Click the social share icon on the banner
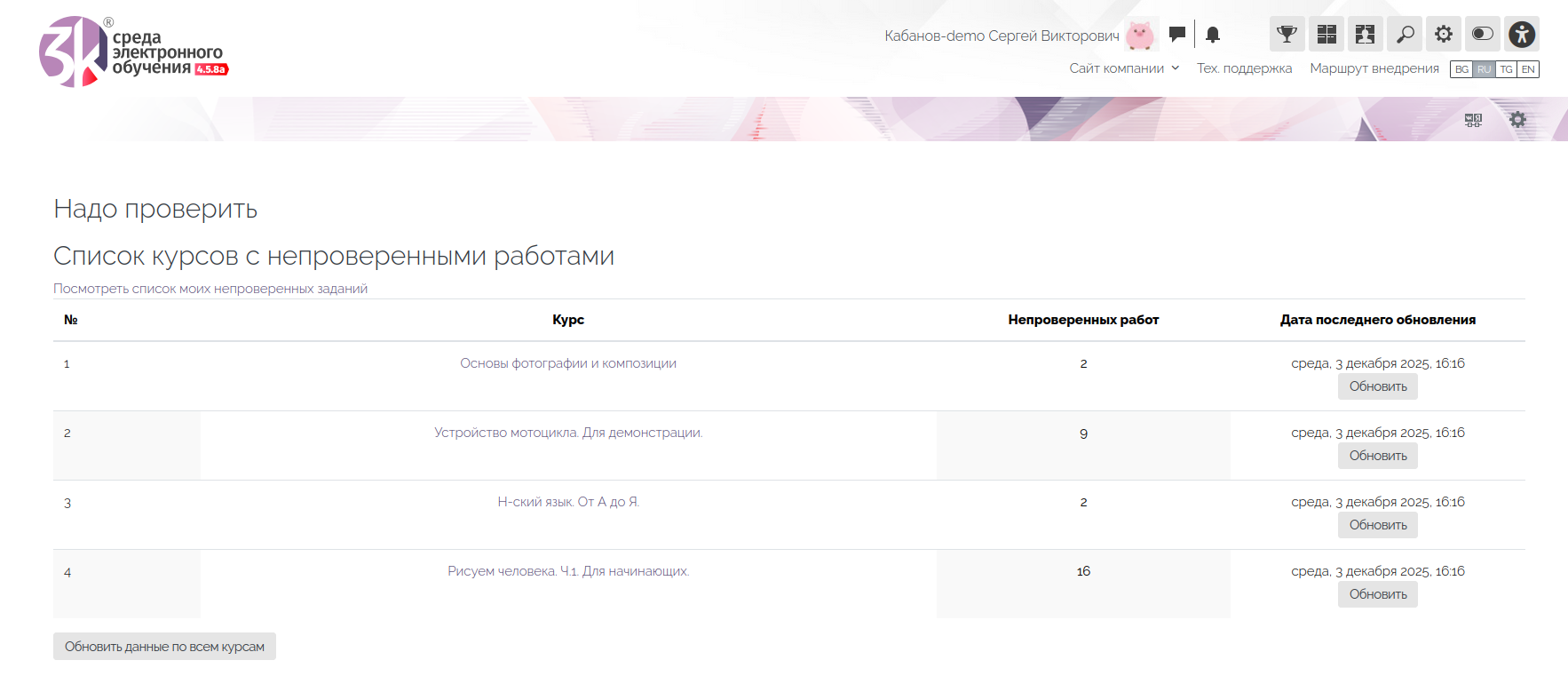 pos(1473,120)
